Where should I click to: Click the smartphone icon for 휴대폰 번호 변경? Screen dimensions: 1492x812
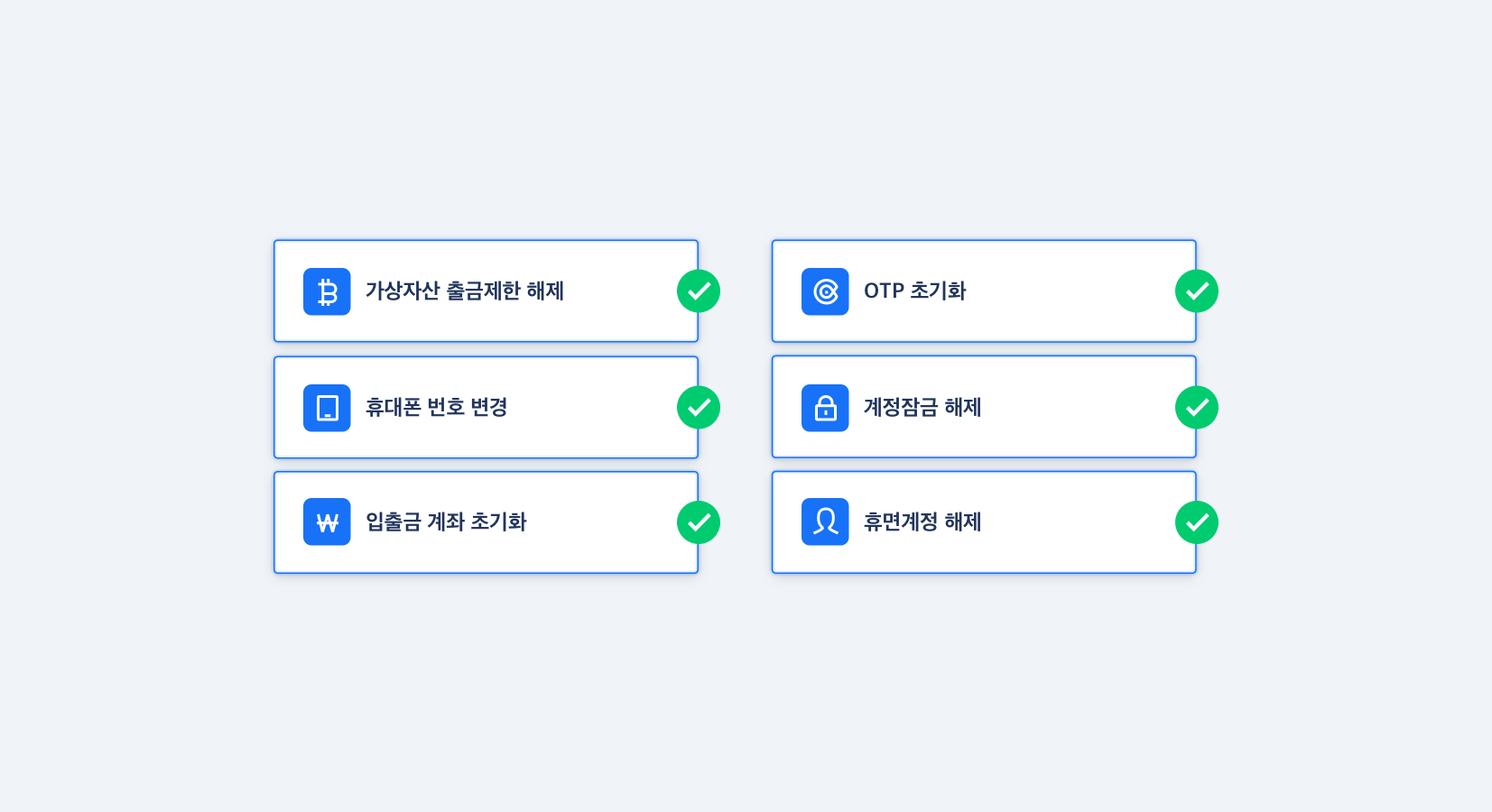point(327,407)
